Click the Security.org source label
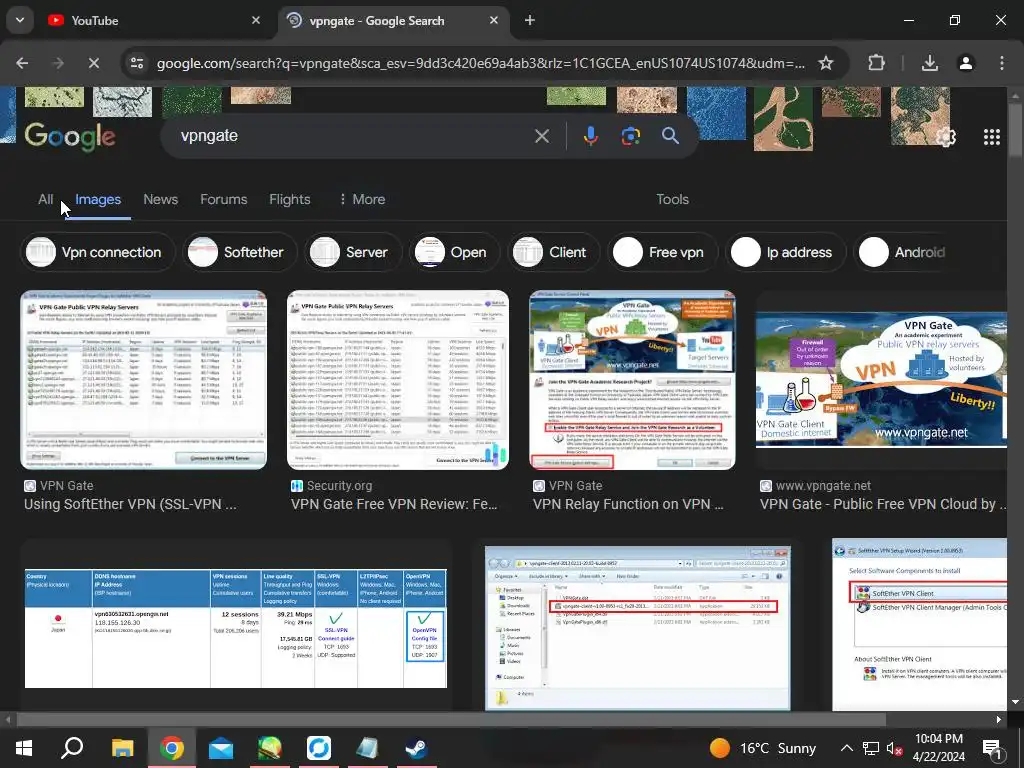This screenshot has width=1024, height=768. (x=340, y=486)
